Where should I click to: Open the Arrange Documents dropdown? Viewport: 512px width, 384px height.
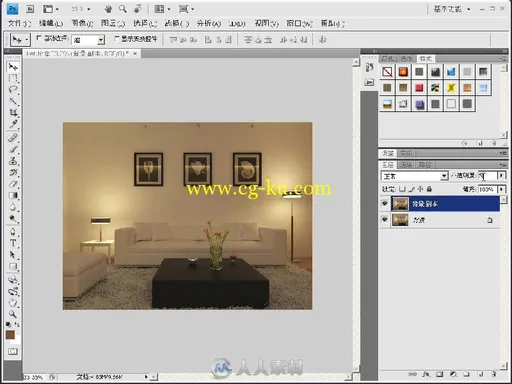162,9
